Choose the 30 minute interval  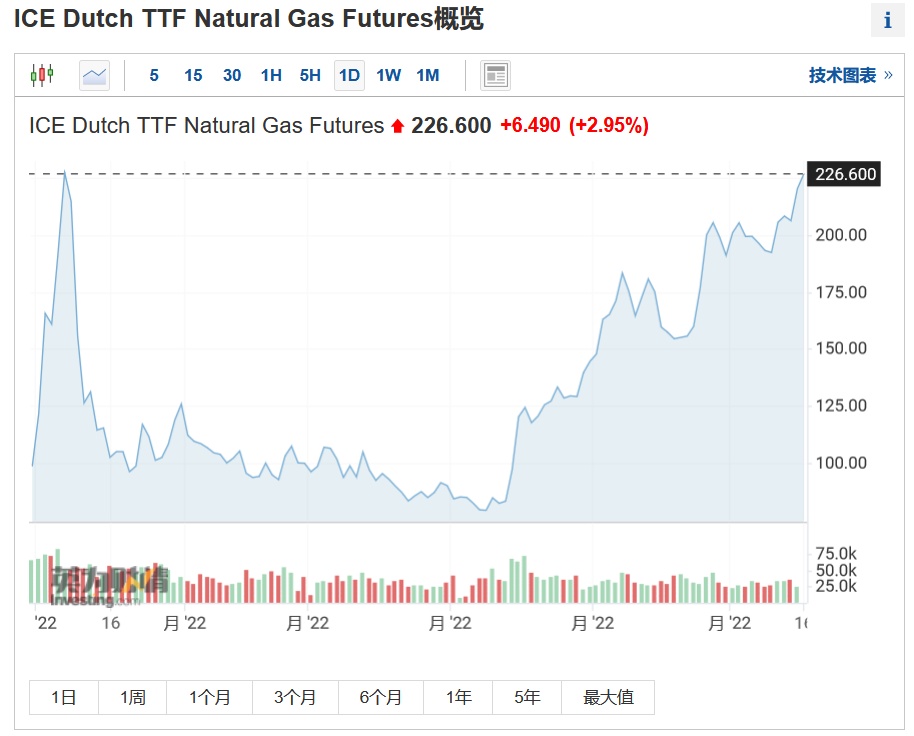(232, 75)
